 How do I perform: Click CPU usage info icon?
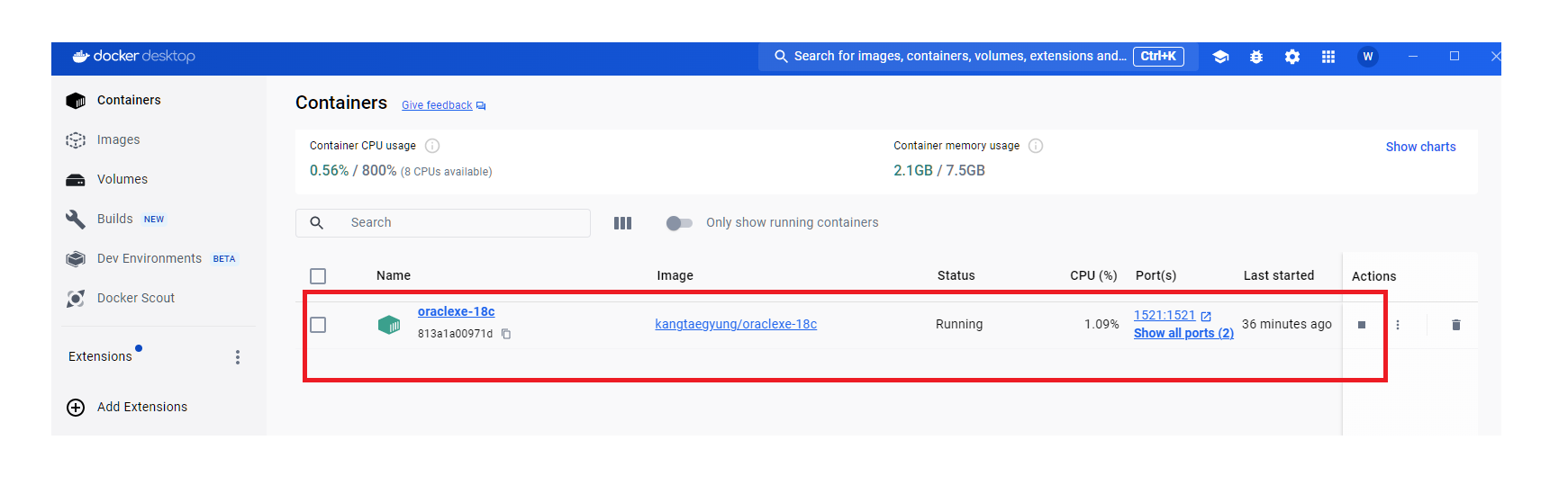(432, 146)
